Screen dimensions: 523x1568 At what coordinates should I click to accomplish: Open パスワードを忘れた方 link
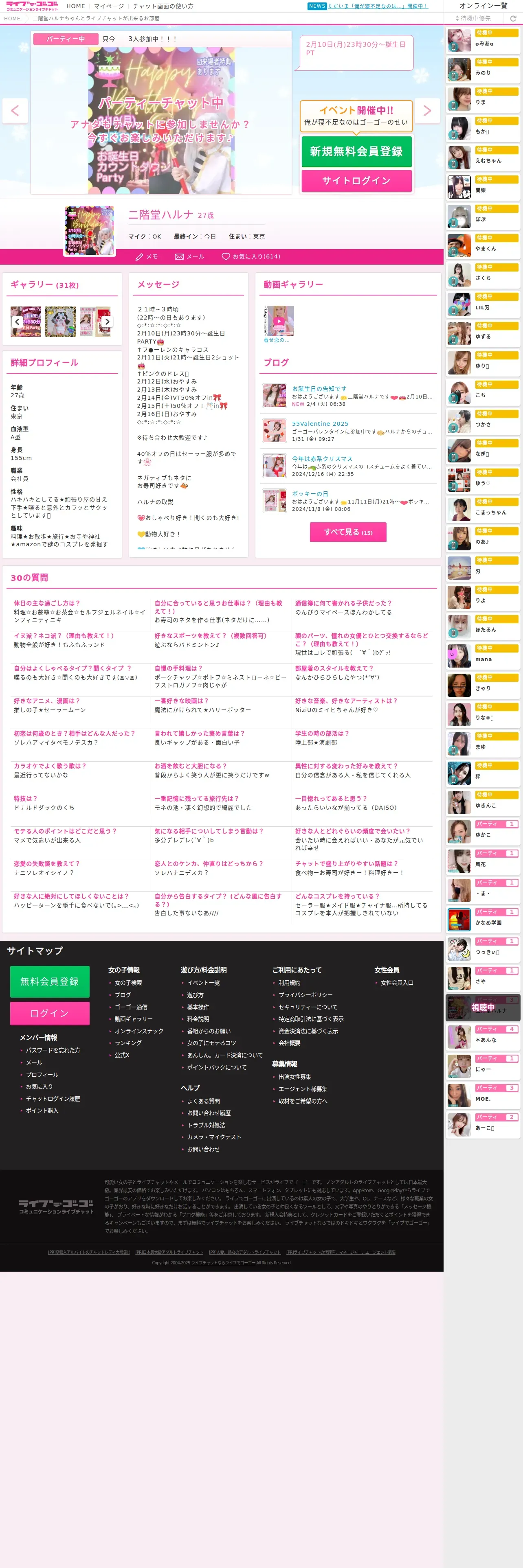click(53, 1050)
